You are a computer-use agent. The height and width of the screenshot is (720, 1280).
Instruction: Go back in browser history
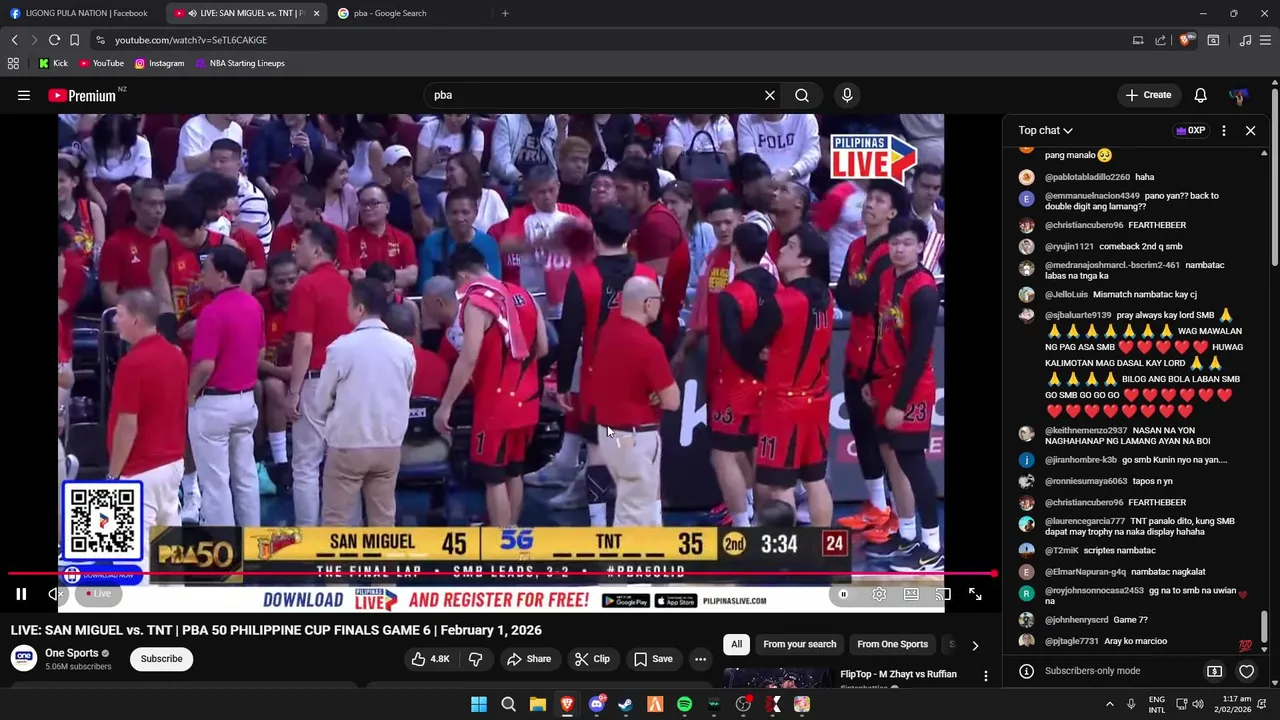tap(14, 40)
